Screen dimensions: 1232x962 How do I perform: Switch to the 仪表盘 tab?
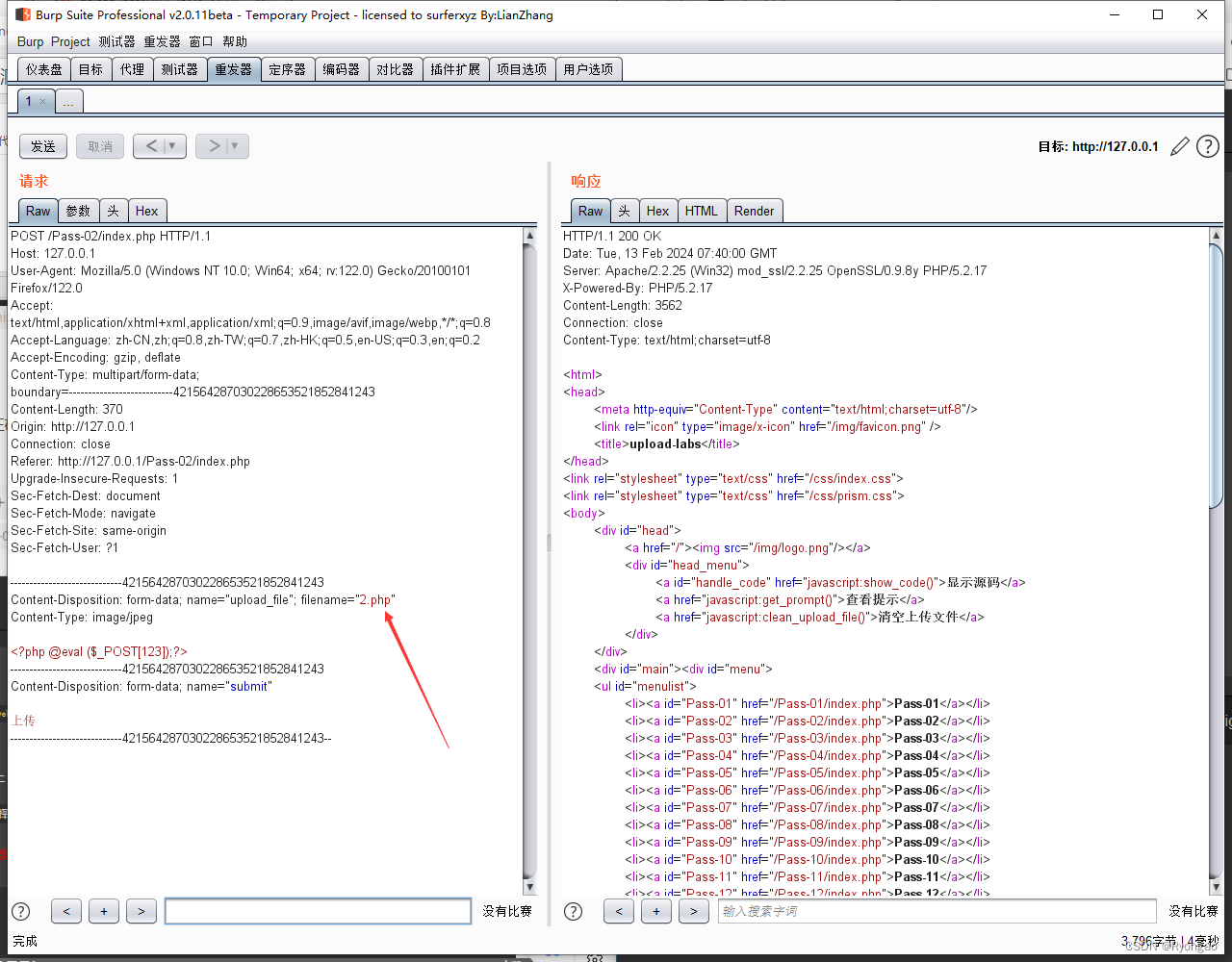pyautogui.click(x=44, y=69)
